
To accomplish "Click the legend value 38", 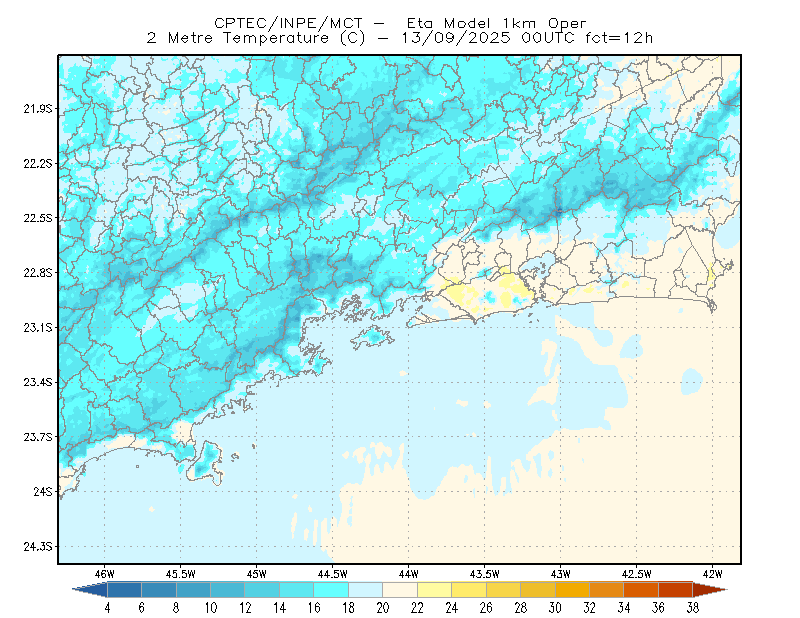I will click(693, 608).
